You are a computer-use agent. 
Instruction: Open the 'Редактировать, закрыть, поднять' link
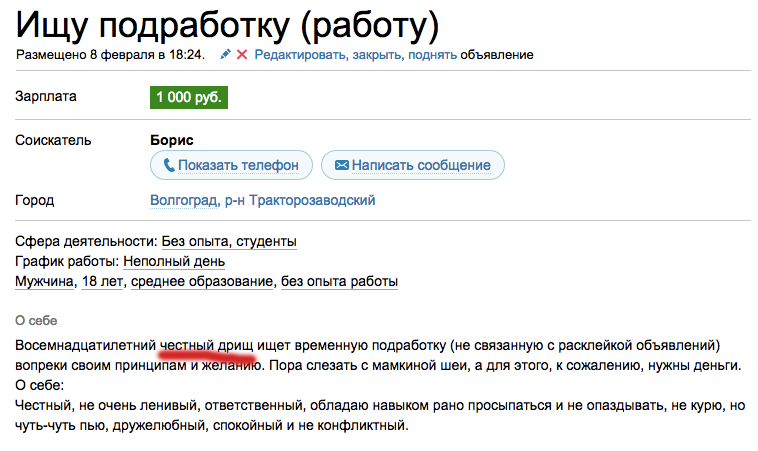355,55
